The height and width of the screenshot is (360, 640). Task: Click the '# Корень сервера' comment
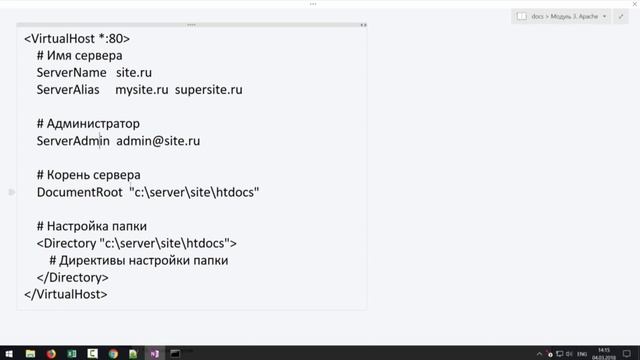(89, 175)
